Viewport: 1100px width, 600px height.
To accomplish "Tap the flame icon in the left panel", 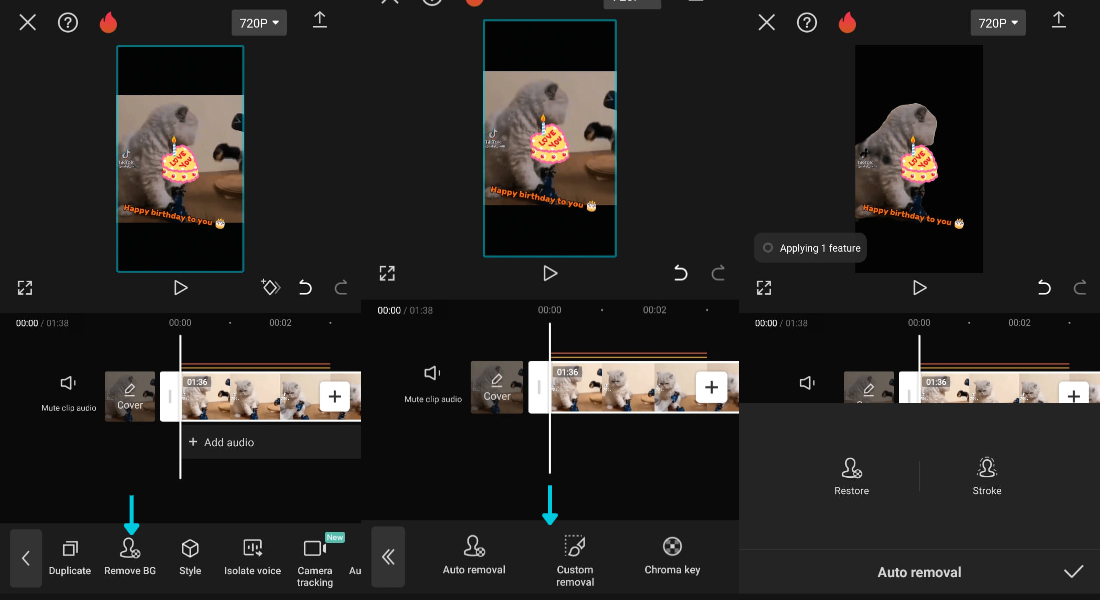I will 108,22.
